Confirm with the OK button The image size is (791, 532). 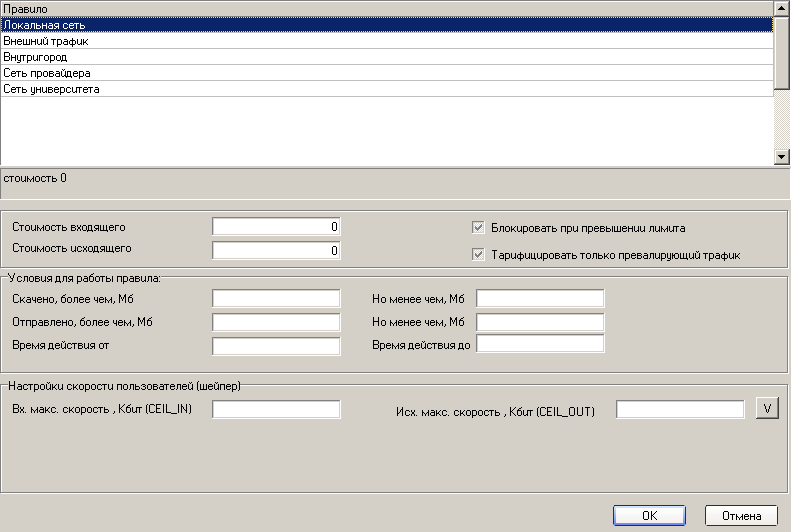649,516
